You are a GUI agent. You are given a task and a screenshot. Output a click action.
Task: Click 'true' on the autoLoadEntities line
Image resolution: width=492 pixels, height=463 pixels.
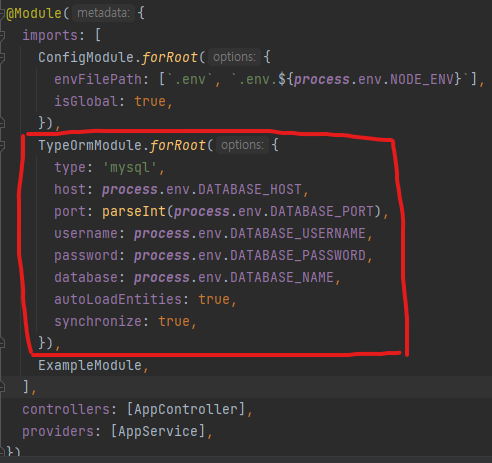click(214, 299)
